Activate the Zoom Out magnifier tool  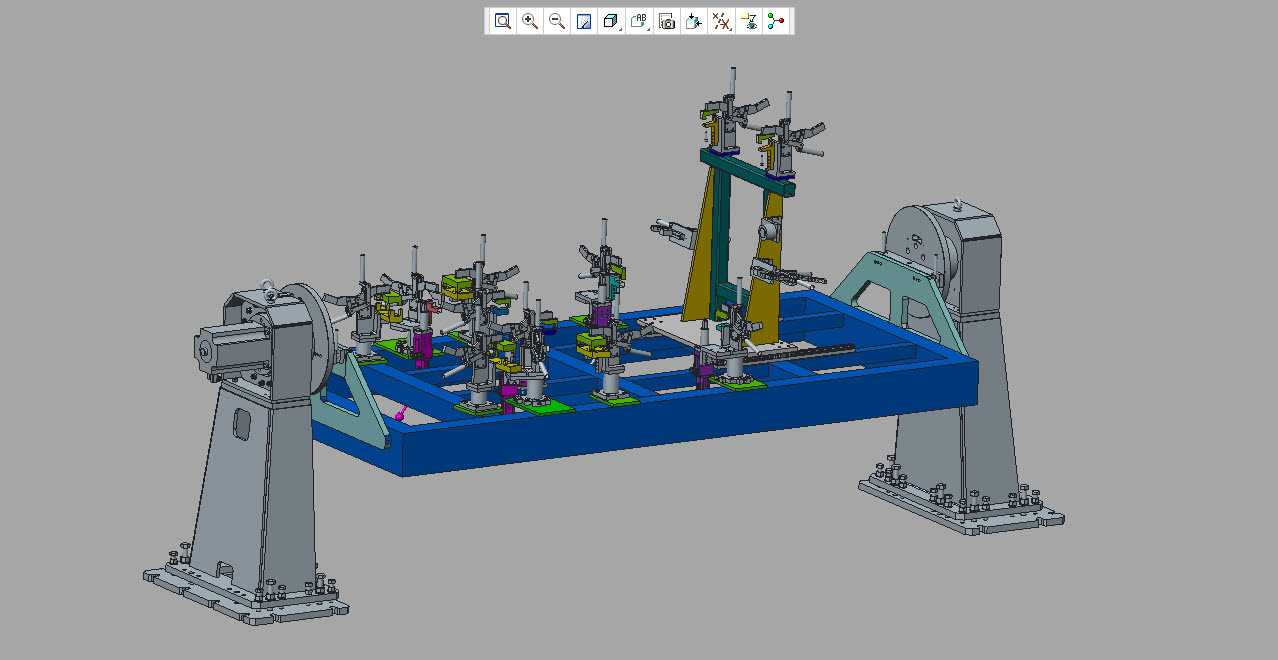tap(557, 21)
